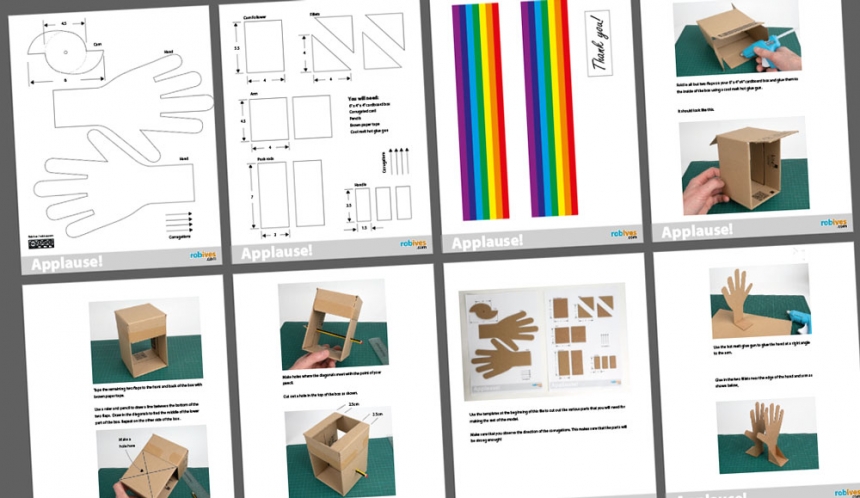Click the robives.com logo on the glue gun page
The height and width of the screenshot is (498, 860).
pos(833,223)
